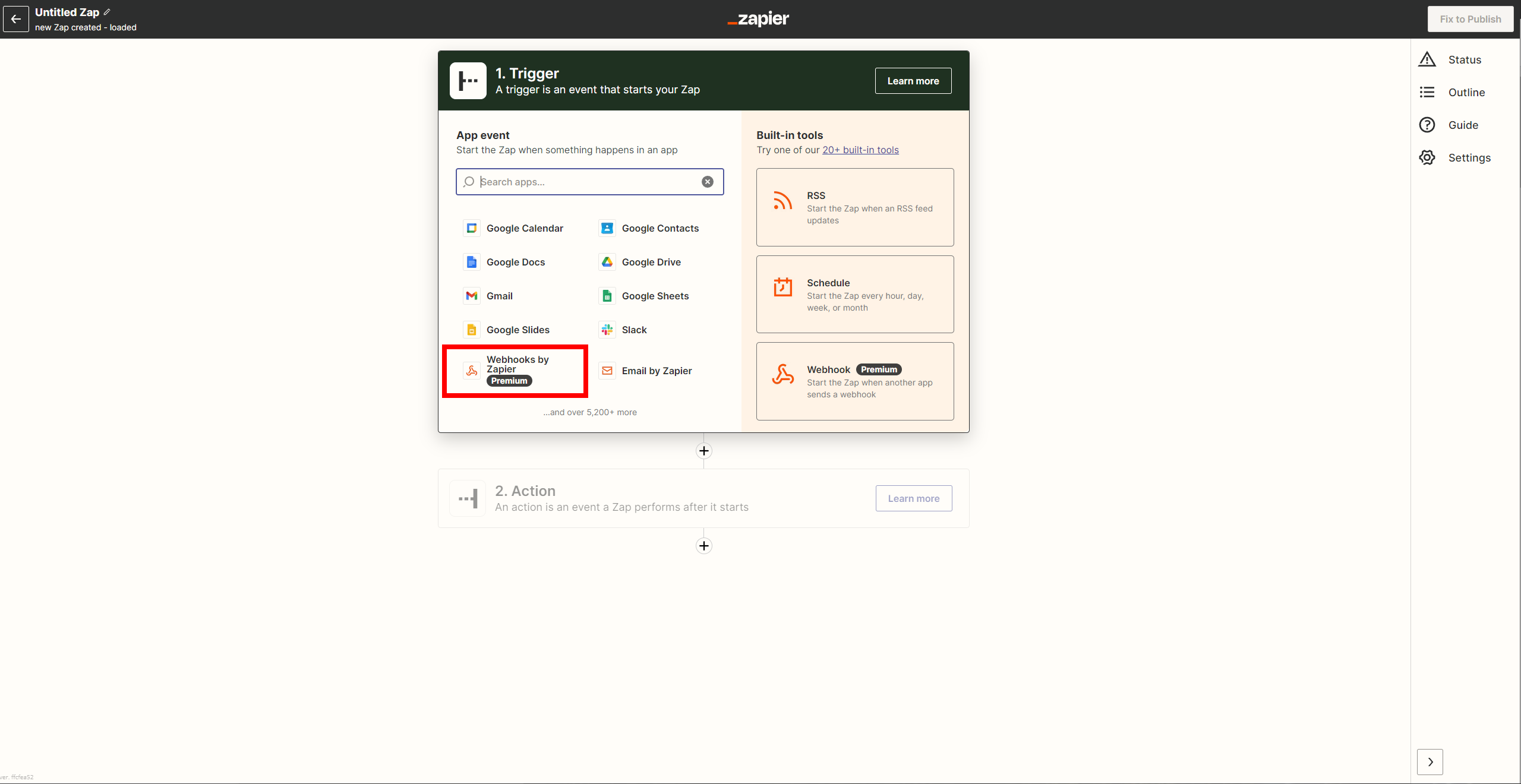Collapse the right sidebar with the chevron
This screenshot has width=1521, height=784.
pyautogui.click(x=1430, y=762)
